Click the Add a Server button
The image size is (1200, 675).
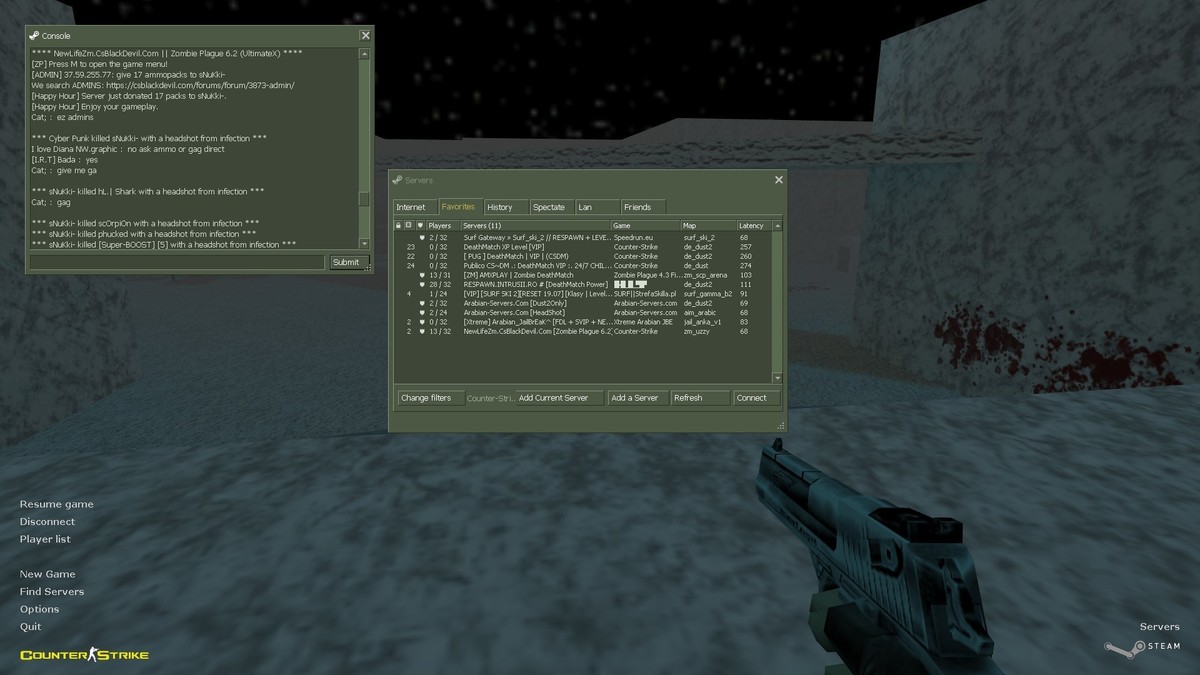637,398
